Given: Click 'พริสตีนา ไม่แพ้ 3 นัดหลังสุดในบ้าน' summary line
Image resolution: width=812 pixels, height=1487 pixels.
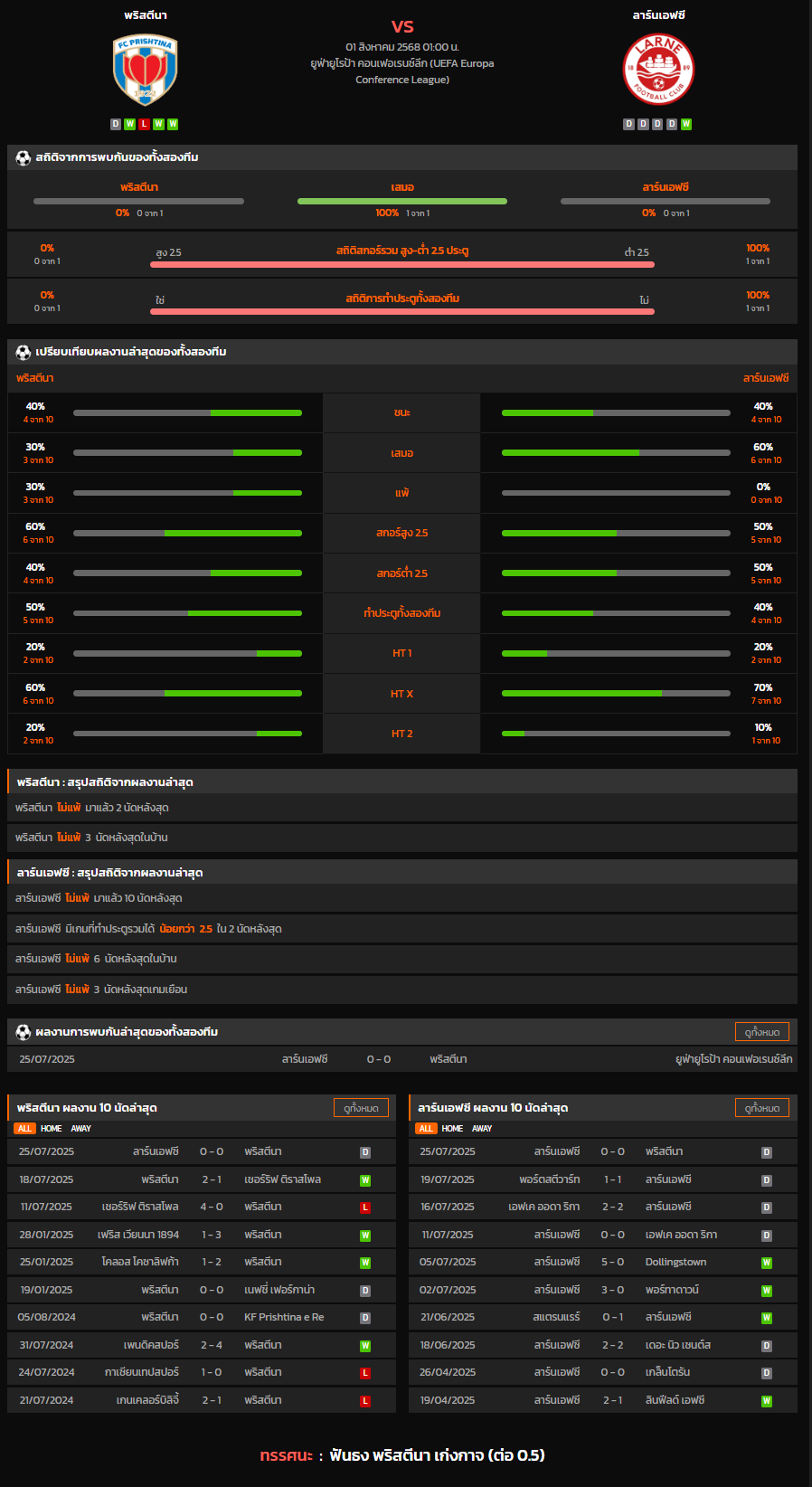Looking at the screenshot, I should [402, 838].
